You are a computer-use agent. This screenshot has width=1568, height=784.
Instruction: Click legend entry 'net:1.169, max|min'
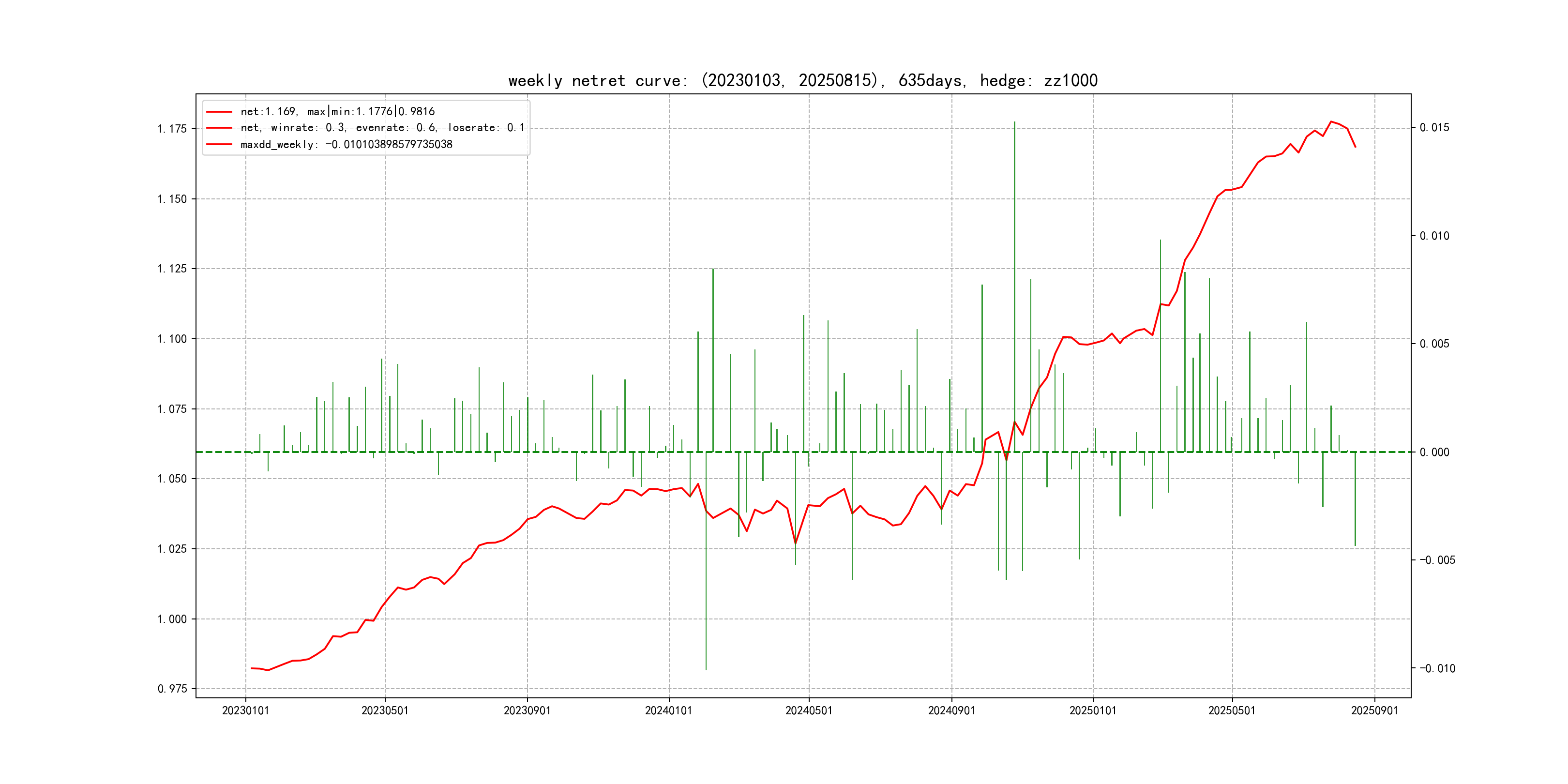tap(337, 111)
